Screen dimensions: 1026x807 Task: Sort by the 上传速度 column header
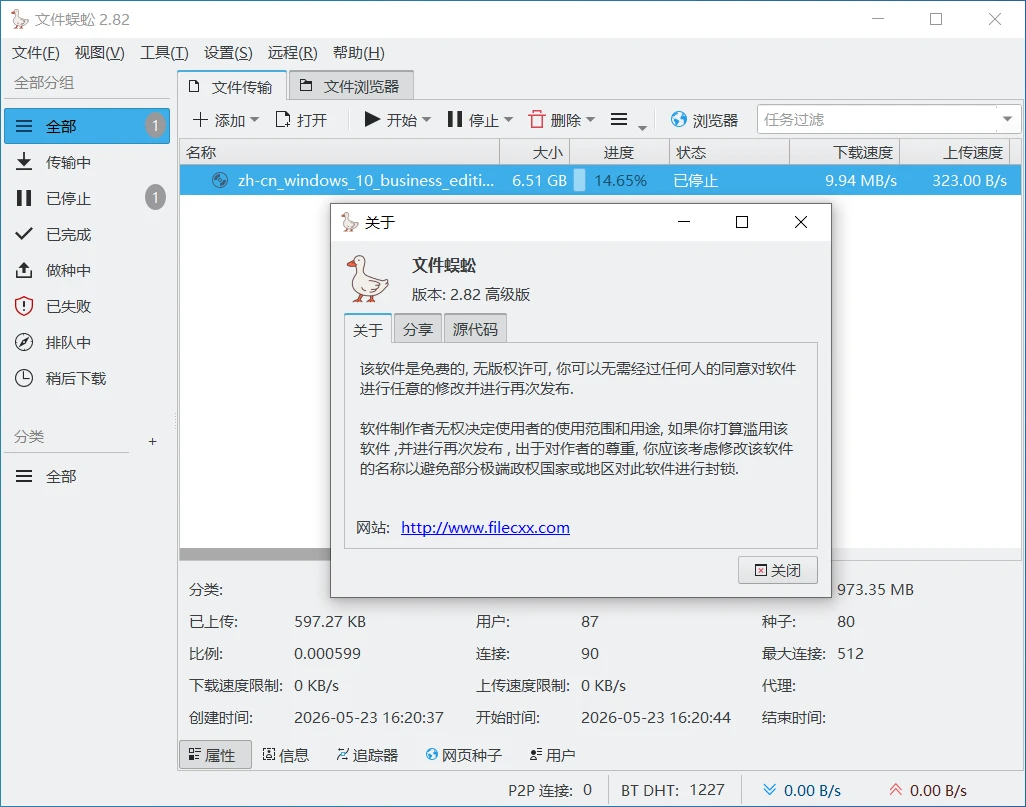pyautogui.click(x=955, y=152)
